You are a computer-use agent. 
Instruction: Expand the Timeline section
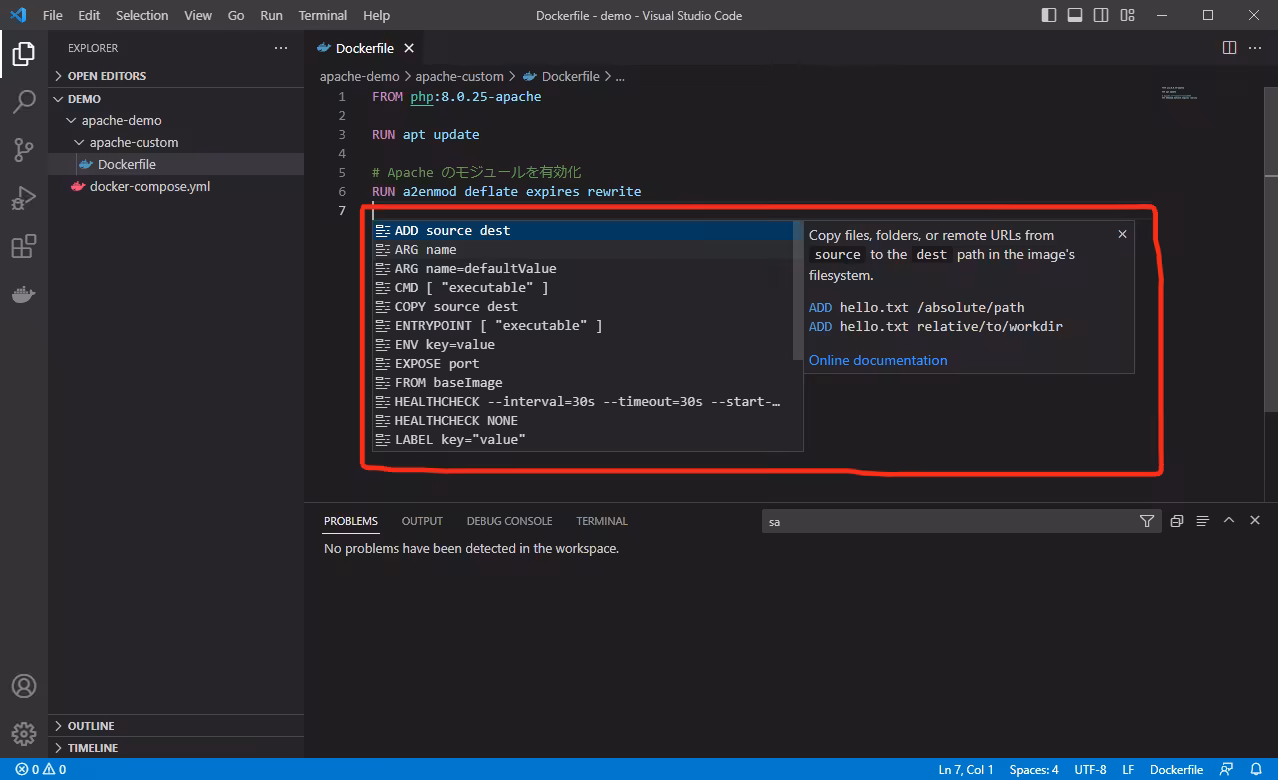tap(176, 748)
